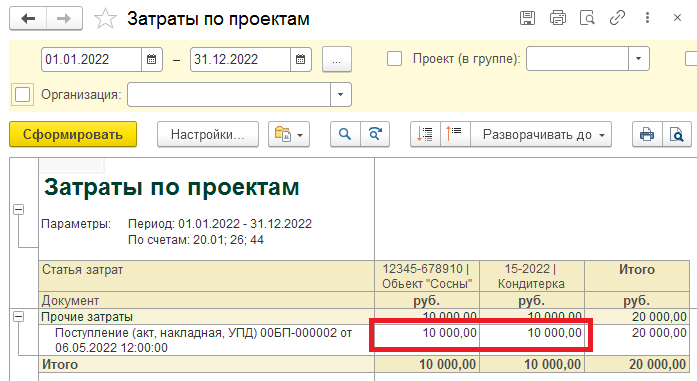Collapse the Прочие затраты group
The image size is (697, 381).
[19, 317]
